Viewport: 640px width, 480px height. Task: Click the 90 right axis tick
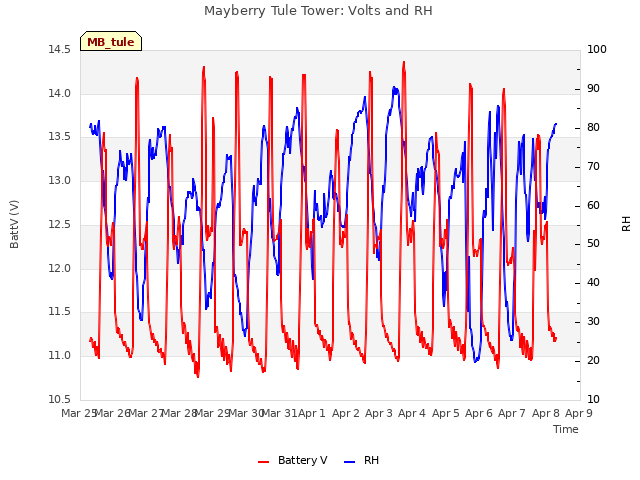pos(593,89)
